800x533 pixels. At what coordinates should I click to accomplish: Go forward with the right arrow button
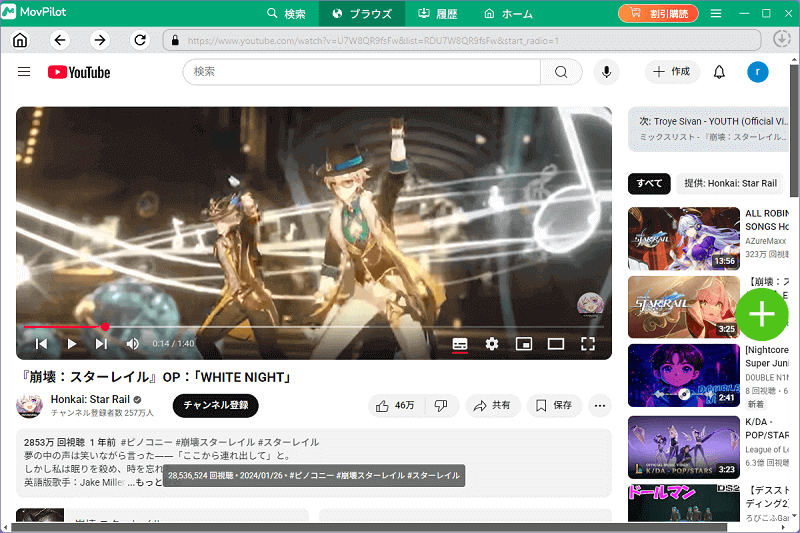click(x=100, y=40)
